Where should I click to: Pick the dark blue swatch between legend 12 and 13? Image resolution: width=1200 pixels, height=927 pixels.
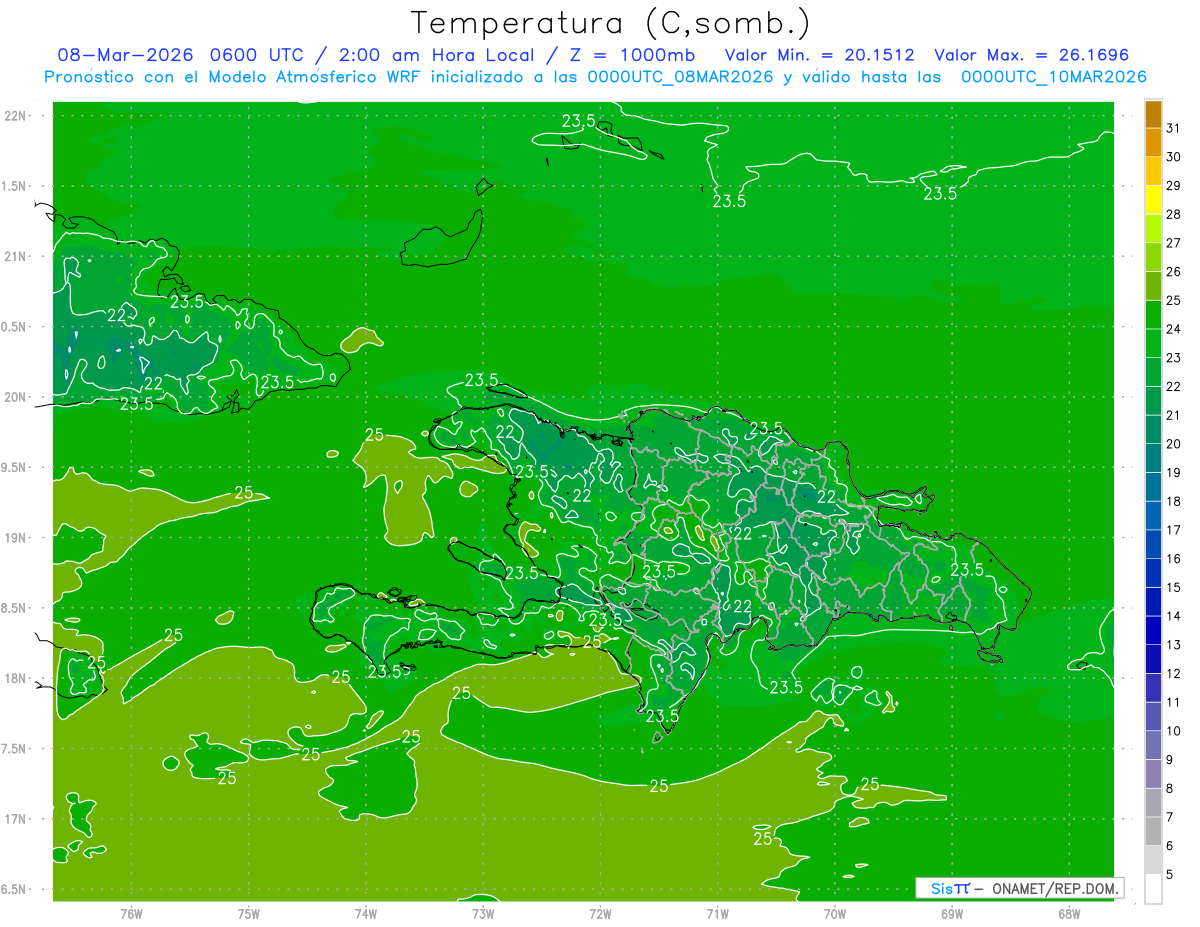[1153, 659]
